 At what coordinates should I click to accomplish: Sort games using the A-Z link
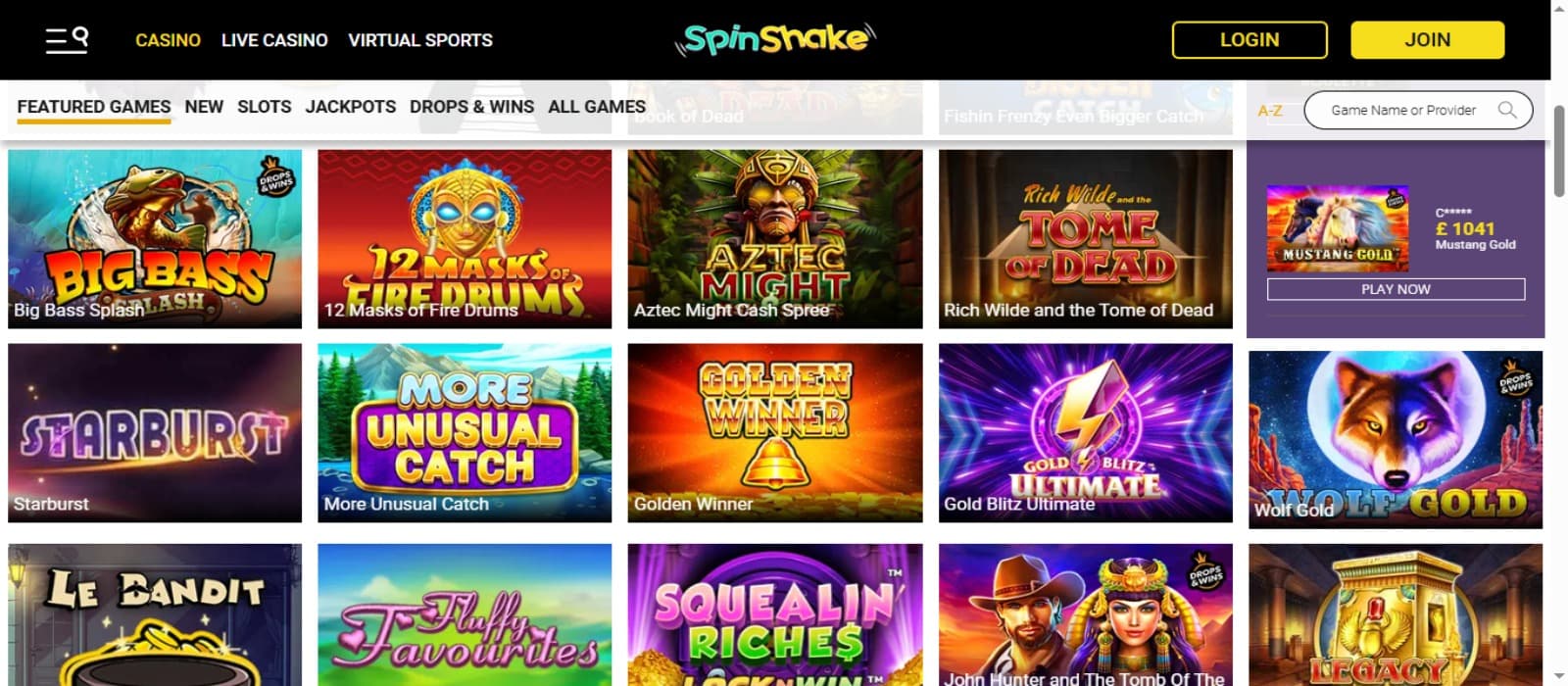[1270, 111]
